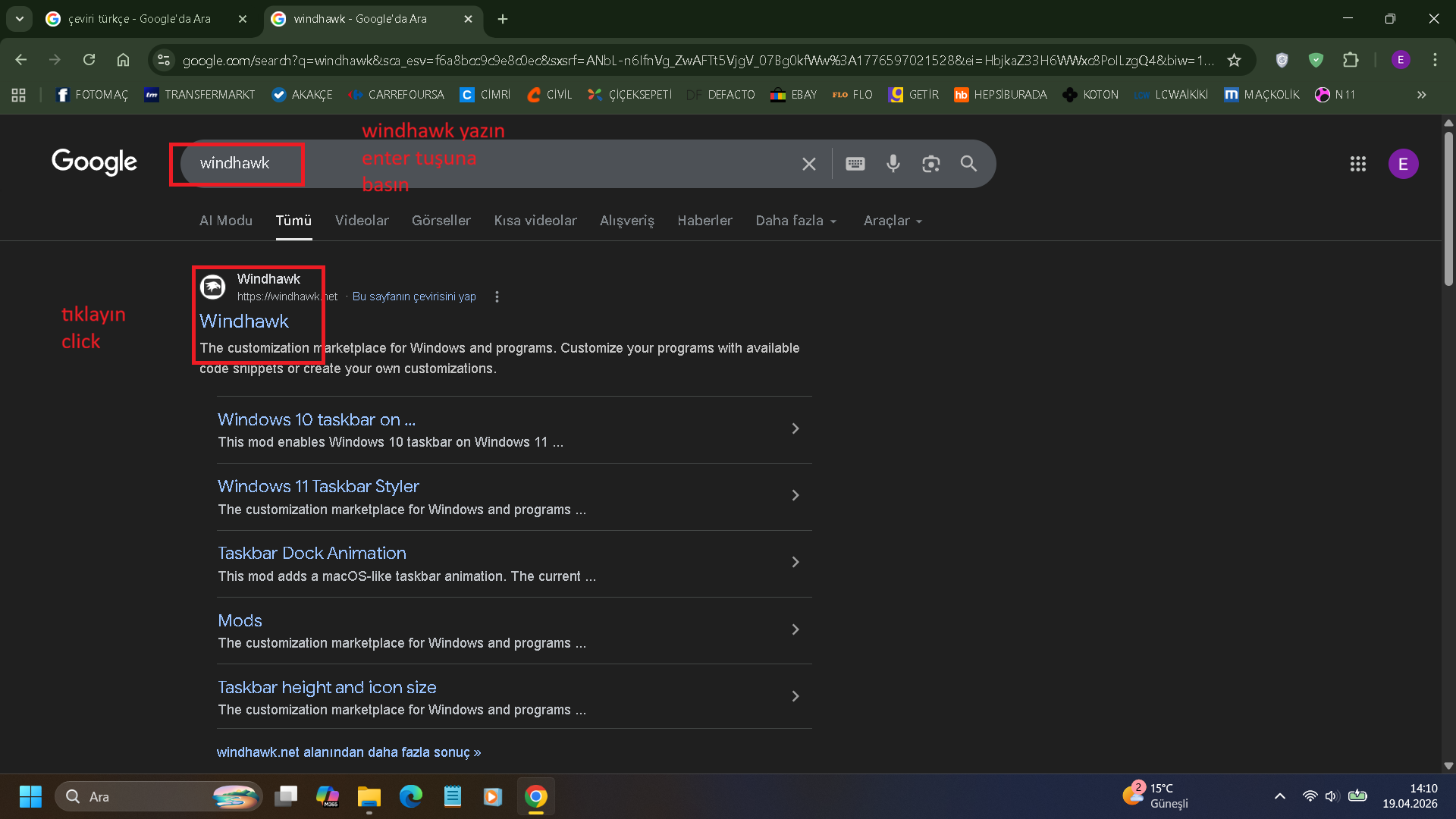Switch to the Videolar tab

[x=362, y=221]
